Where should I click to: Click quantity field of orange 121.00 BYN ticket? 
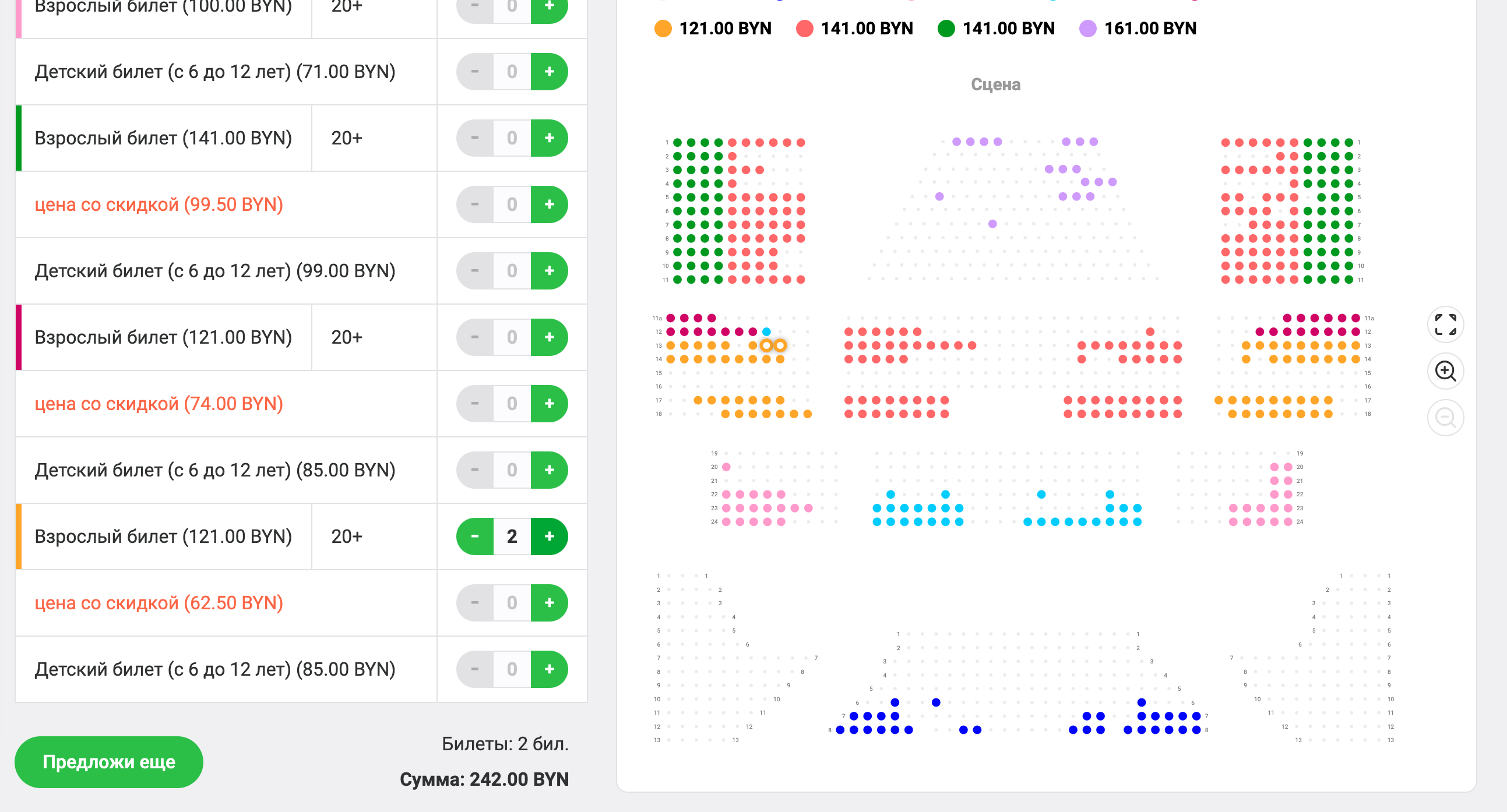point(512,536)
